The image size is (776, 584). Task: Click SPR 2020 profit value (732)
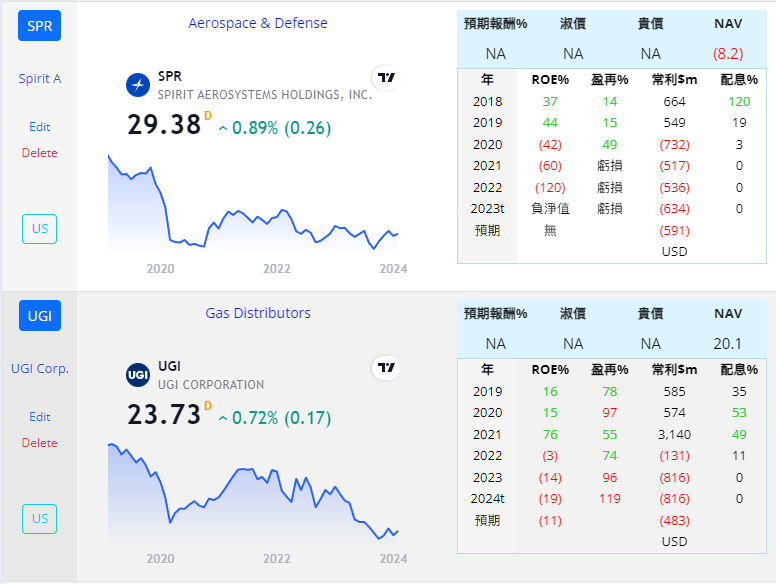675,145
